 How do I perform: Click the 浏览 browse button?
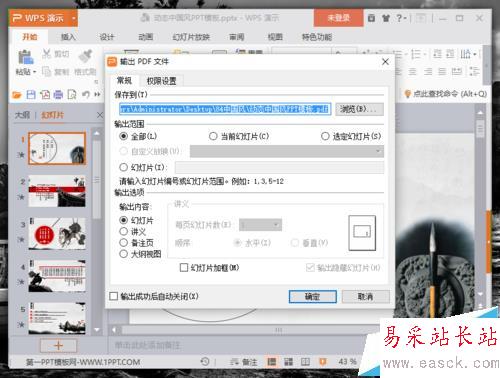359,109
